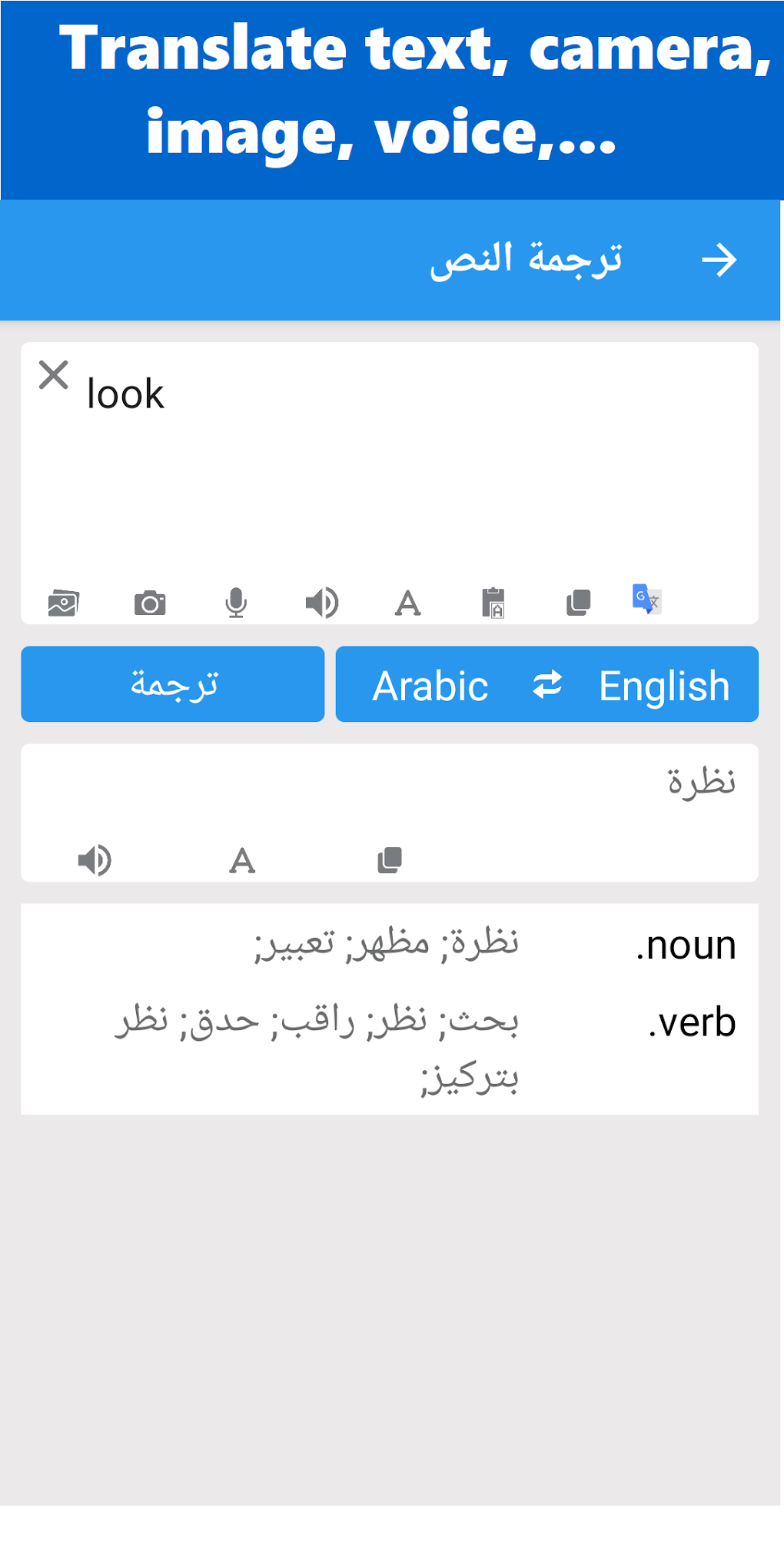Start voice input with the microphone
Viewport: 784px width, 1549px height.
point(236,603)
